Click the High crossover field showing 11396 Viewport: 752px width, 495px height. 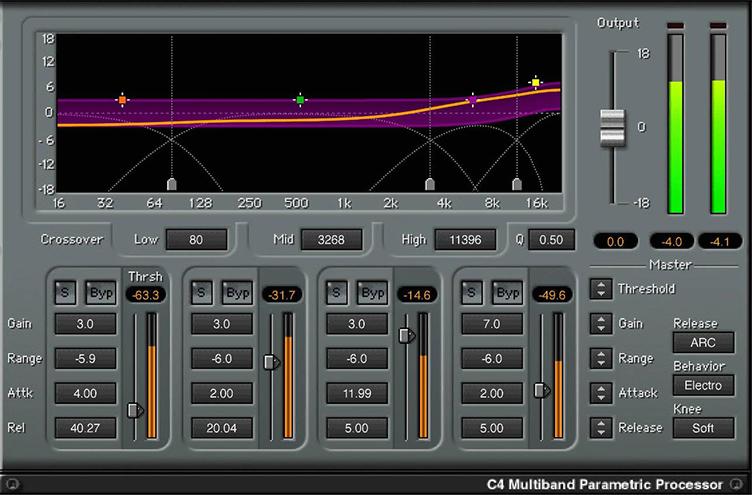pos(465,239)
